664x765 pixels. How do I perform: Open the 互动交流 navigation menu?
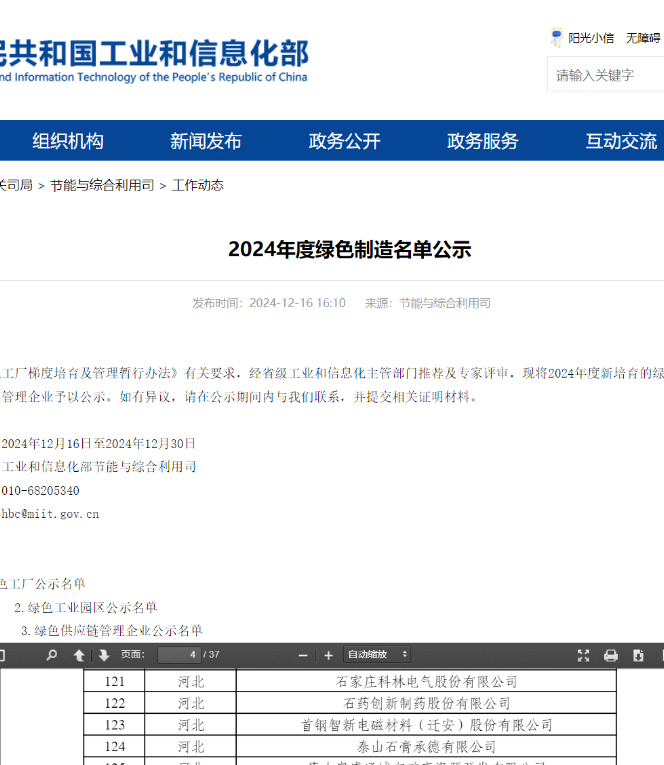click(x=621, y=141)
